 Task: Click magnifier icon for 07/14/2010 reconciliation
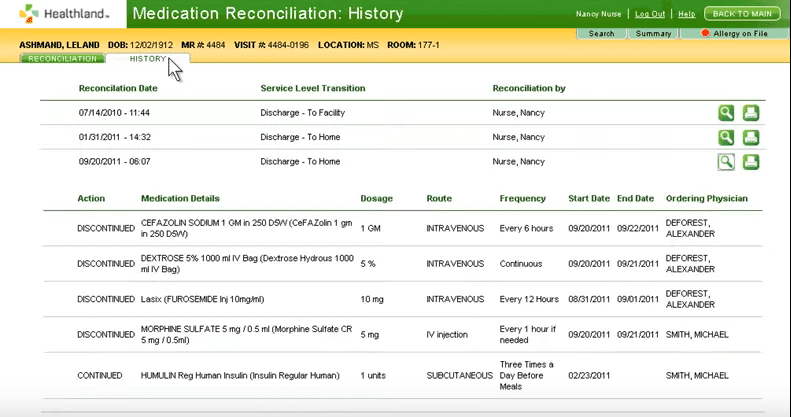(x=726, y=113)
